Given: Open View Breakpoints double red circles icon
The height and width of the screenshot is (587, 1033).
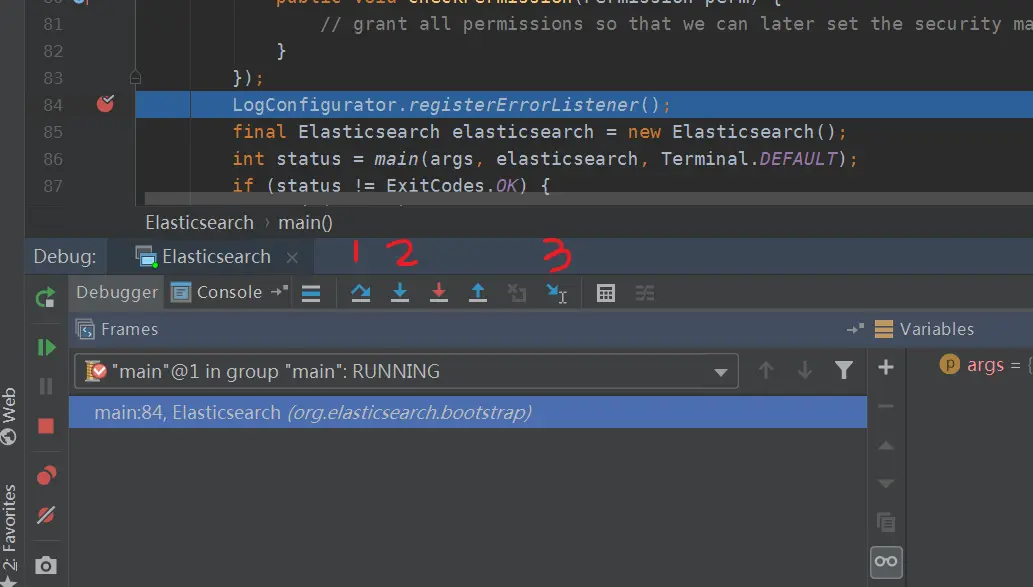Looking at the screenshot, I should 46,475.
